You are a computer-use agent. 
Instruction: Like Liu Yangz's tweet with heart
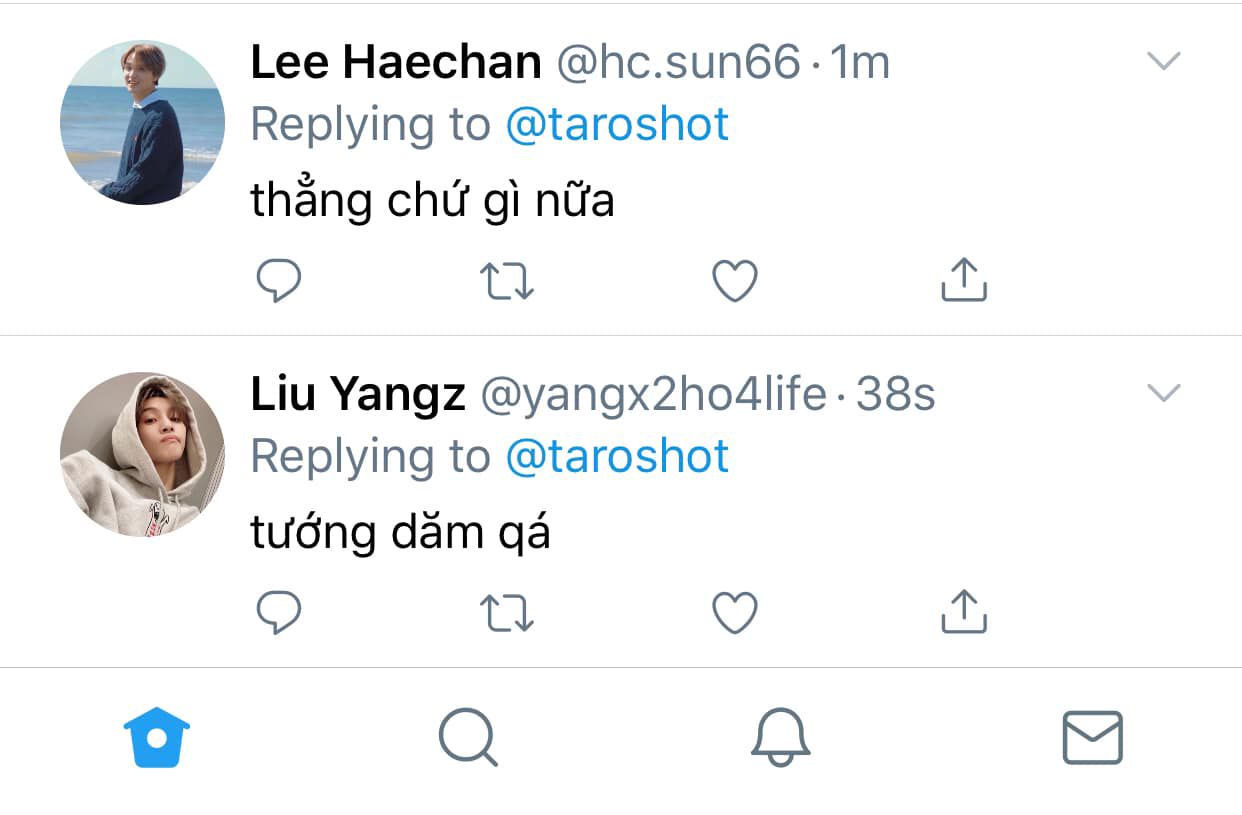735,613
